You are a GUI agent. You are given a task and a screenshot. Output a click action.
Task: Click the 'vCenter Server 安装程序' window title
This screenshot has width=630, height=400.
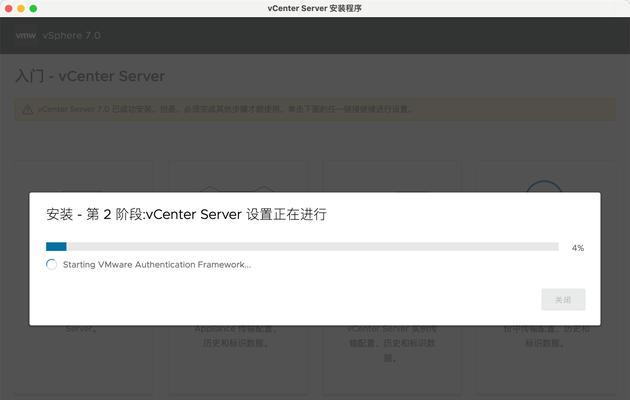[315, 8]
